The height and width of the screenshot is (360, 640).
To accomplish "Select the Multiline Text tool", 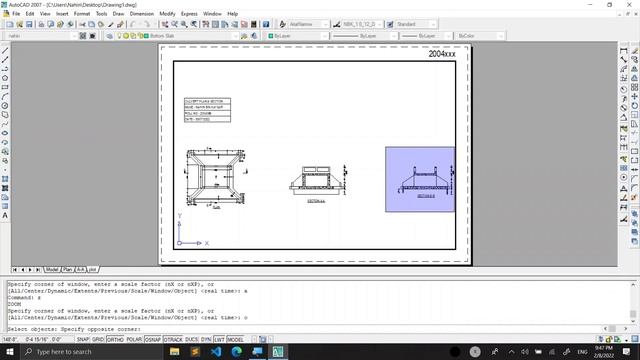I will click(5, 216).
